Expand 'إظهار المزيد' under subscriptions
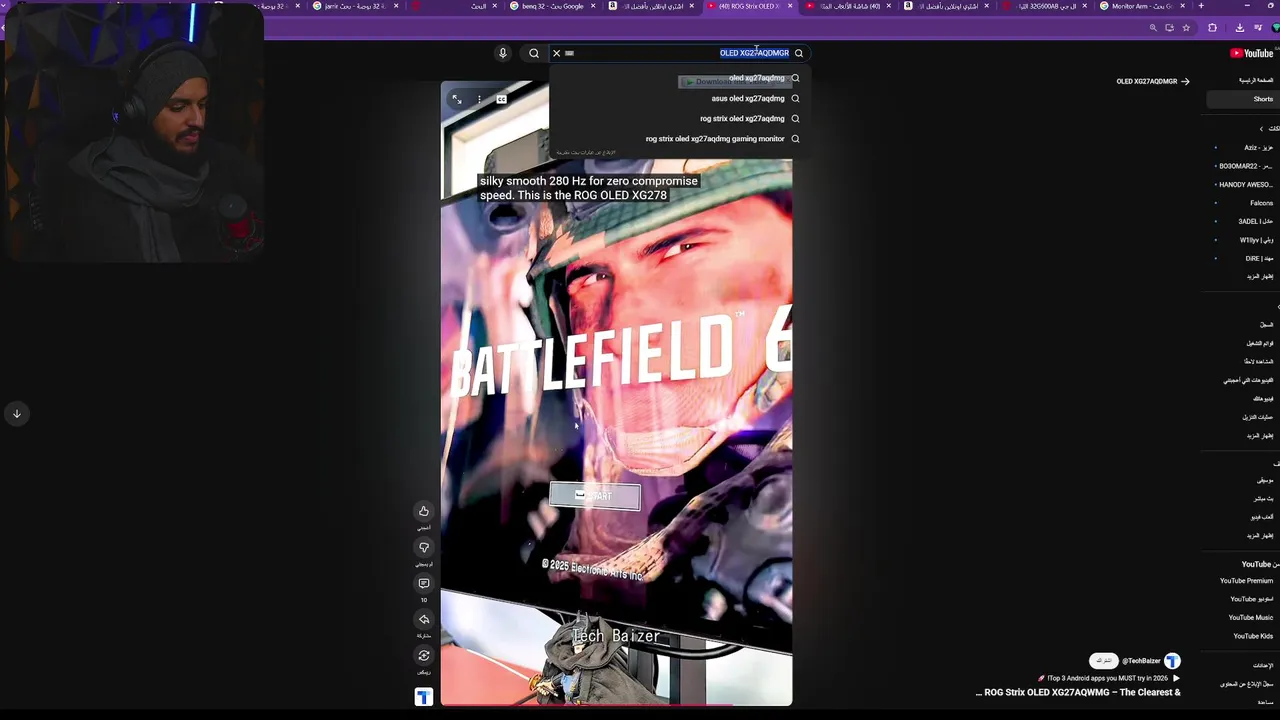Viewport: 1280px width, 720px height. click(1259, 276)
